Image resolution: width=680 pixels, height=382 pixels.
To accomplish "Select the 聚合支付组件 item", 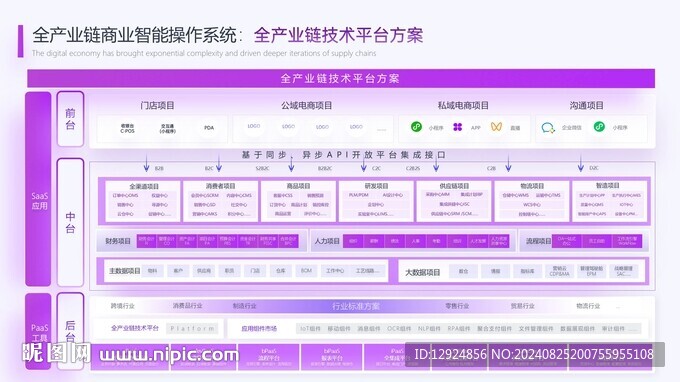I will click(494, 329).
